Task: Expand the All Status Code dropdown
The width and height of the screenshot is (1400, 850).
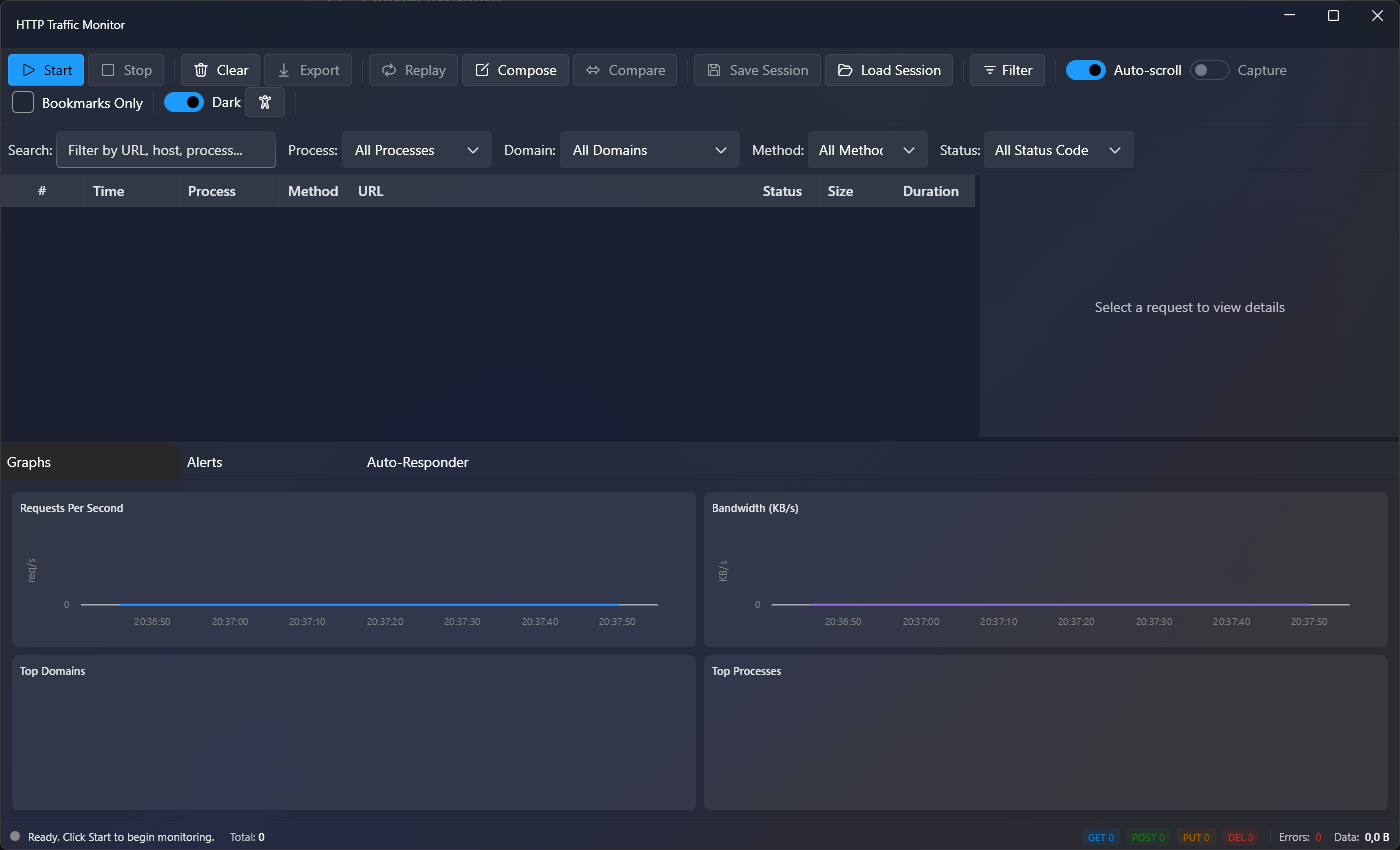Action: point(1059,150)
